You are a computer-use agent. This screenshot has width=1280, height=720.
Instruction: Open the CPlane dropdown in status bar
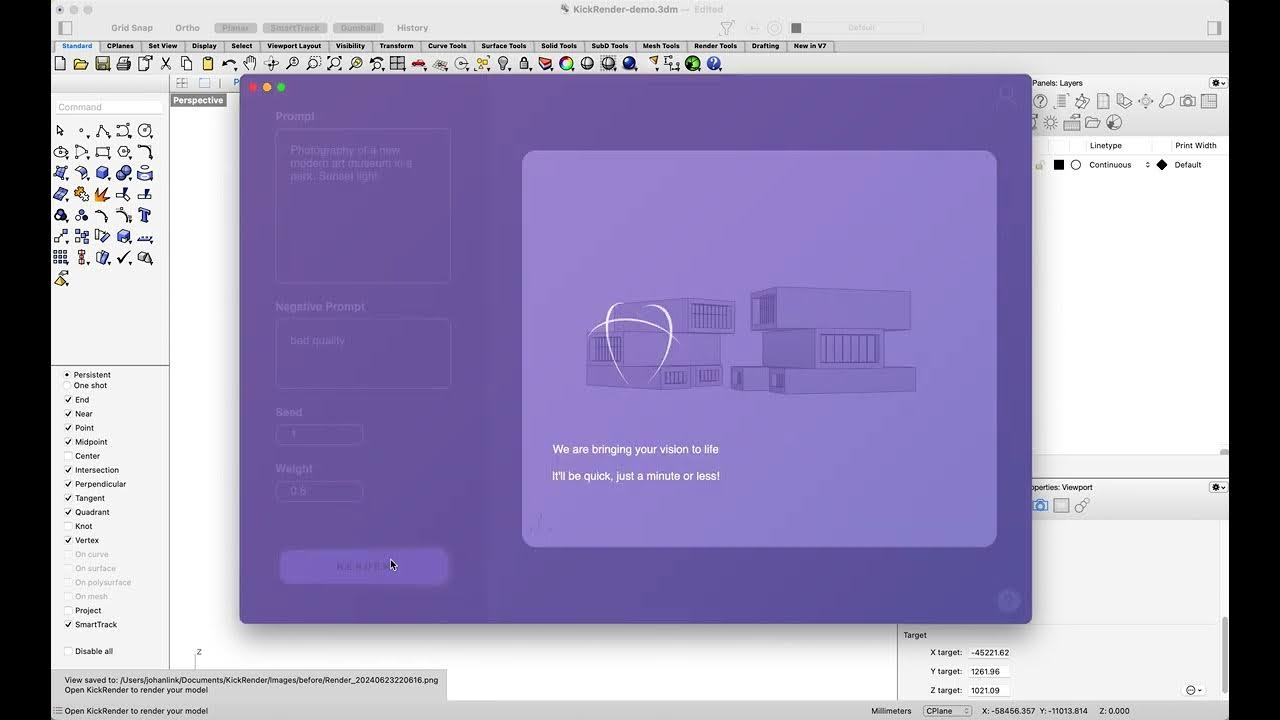click(947, 711)
